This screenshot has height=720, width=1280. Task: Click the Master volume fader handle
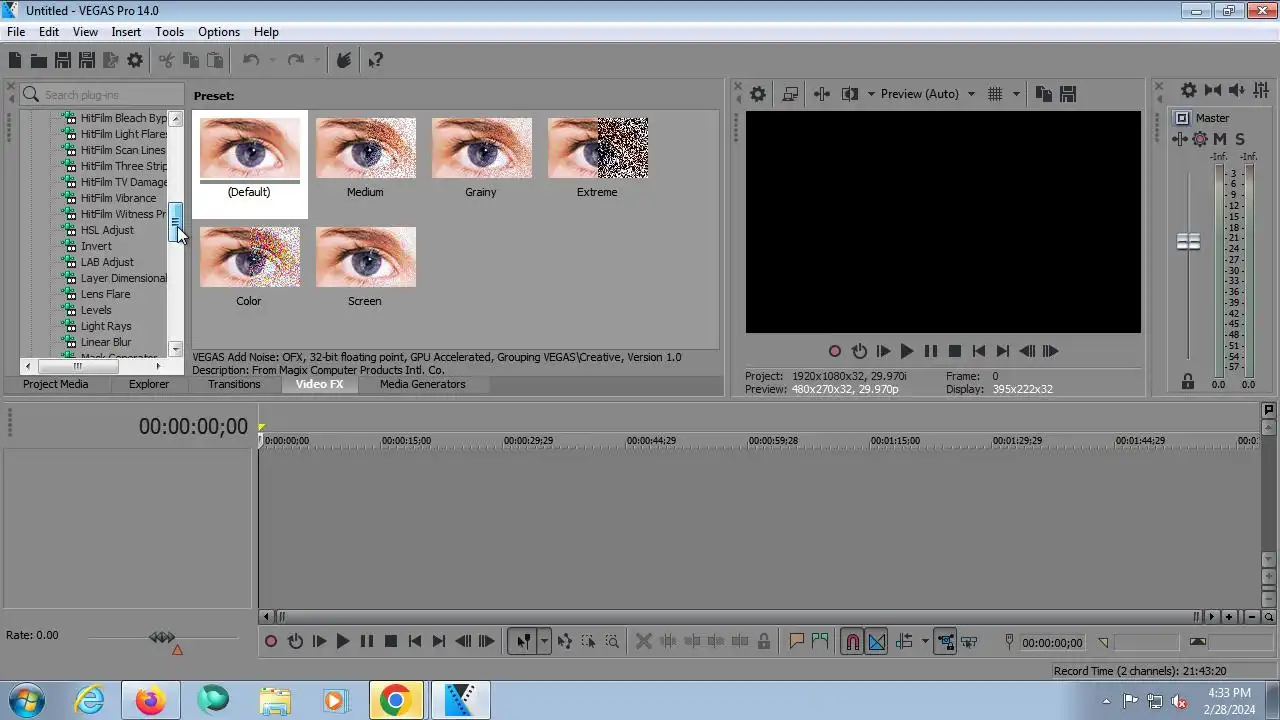pyautogui.click(x=1188, y=242)
